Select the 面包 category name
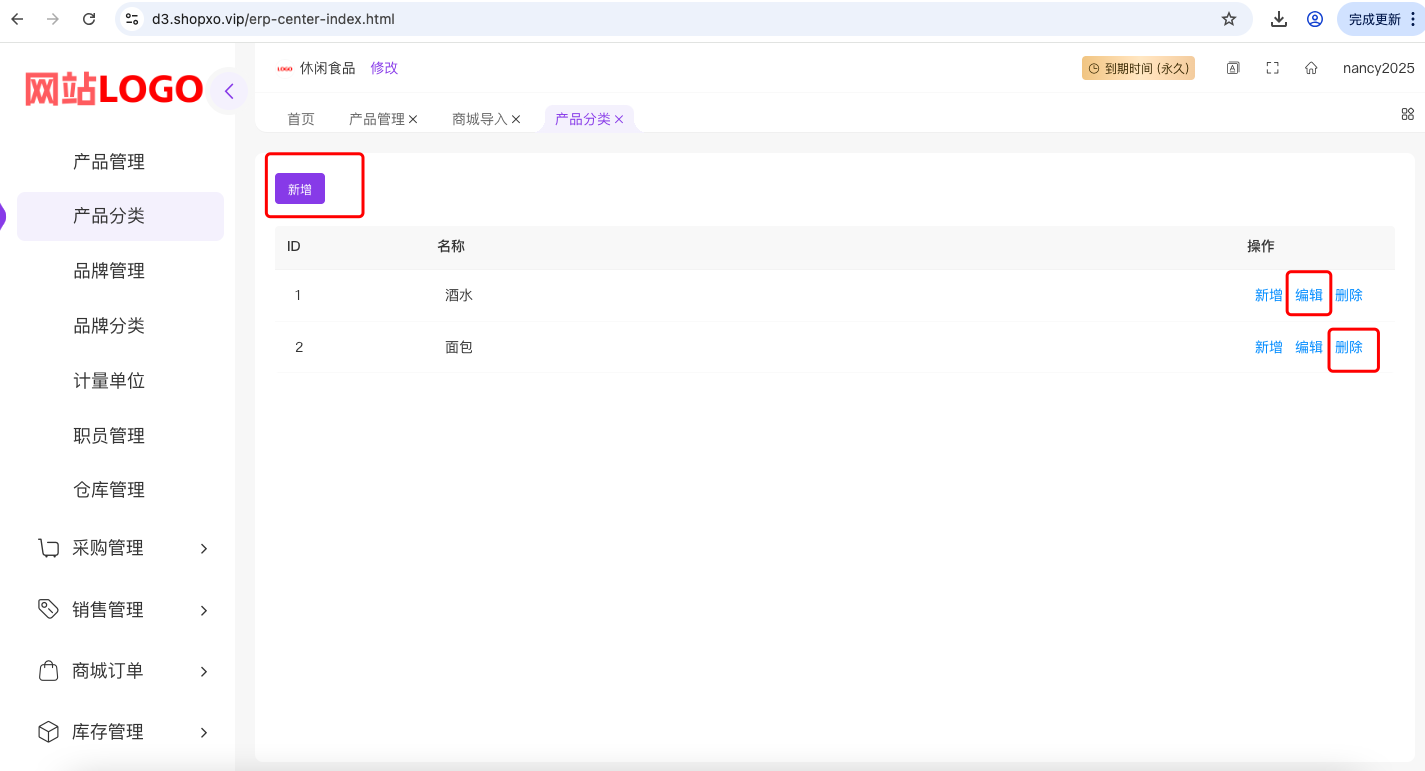The image size is (1425, 771). click(459, 347)
